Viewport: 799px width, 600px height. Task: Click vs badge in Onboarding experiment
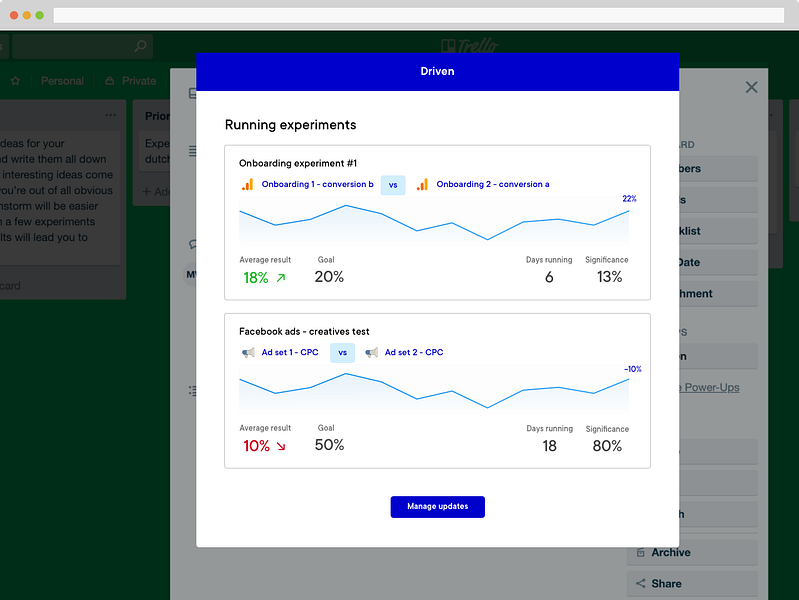(393, 185)
